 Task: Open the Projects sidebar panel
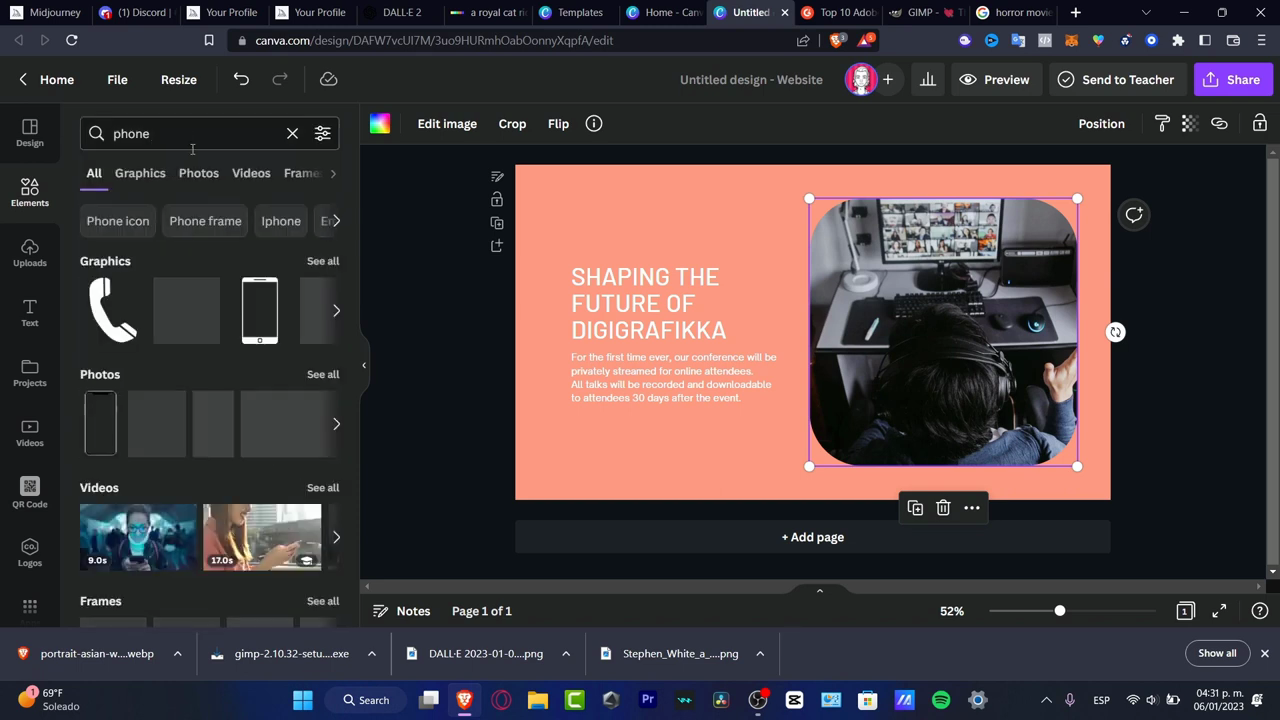pyautogui.click(x=30, y=373)
